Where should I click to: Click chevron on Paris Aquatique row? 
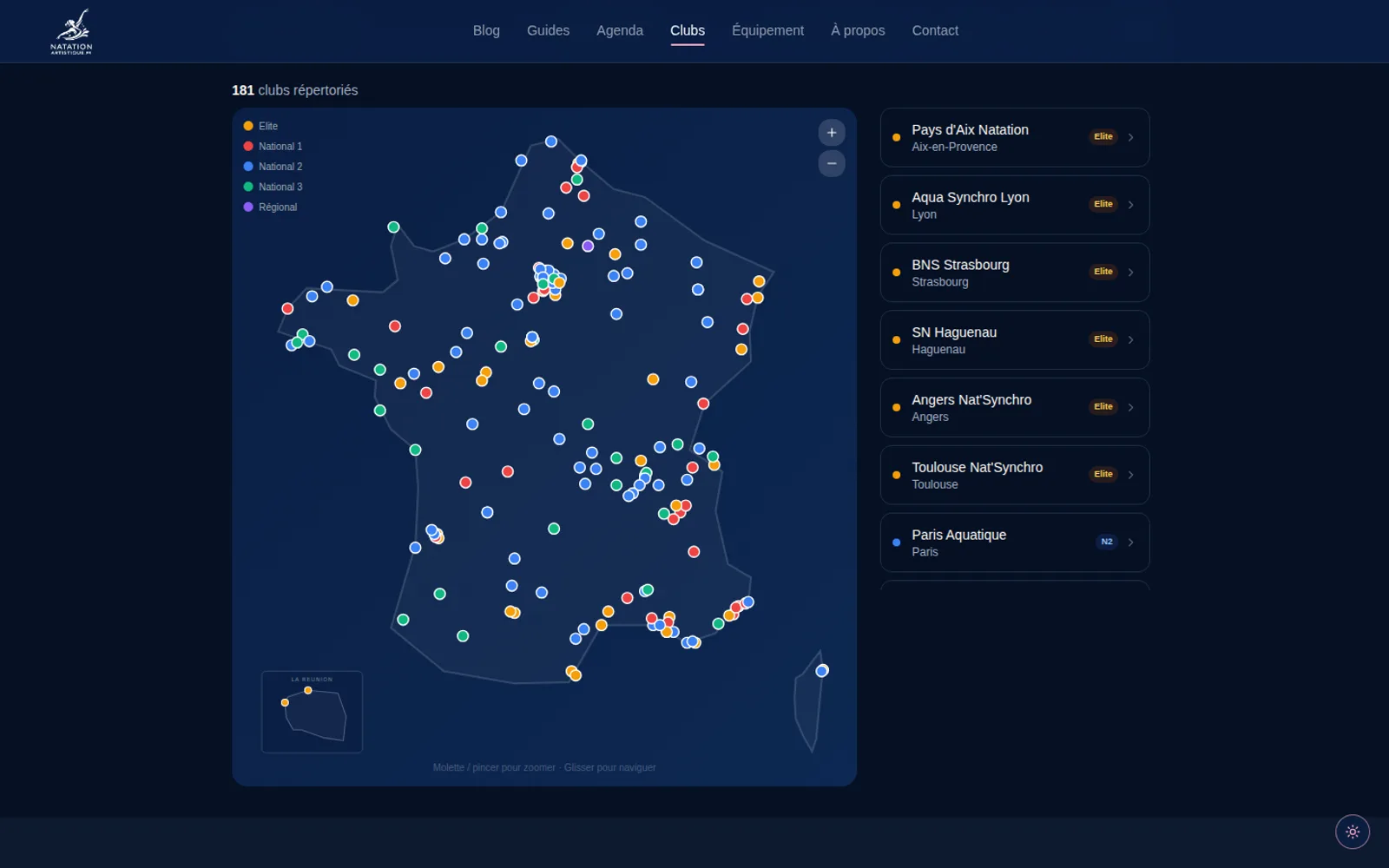(1130, 542)
